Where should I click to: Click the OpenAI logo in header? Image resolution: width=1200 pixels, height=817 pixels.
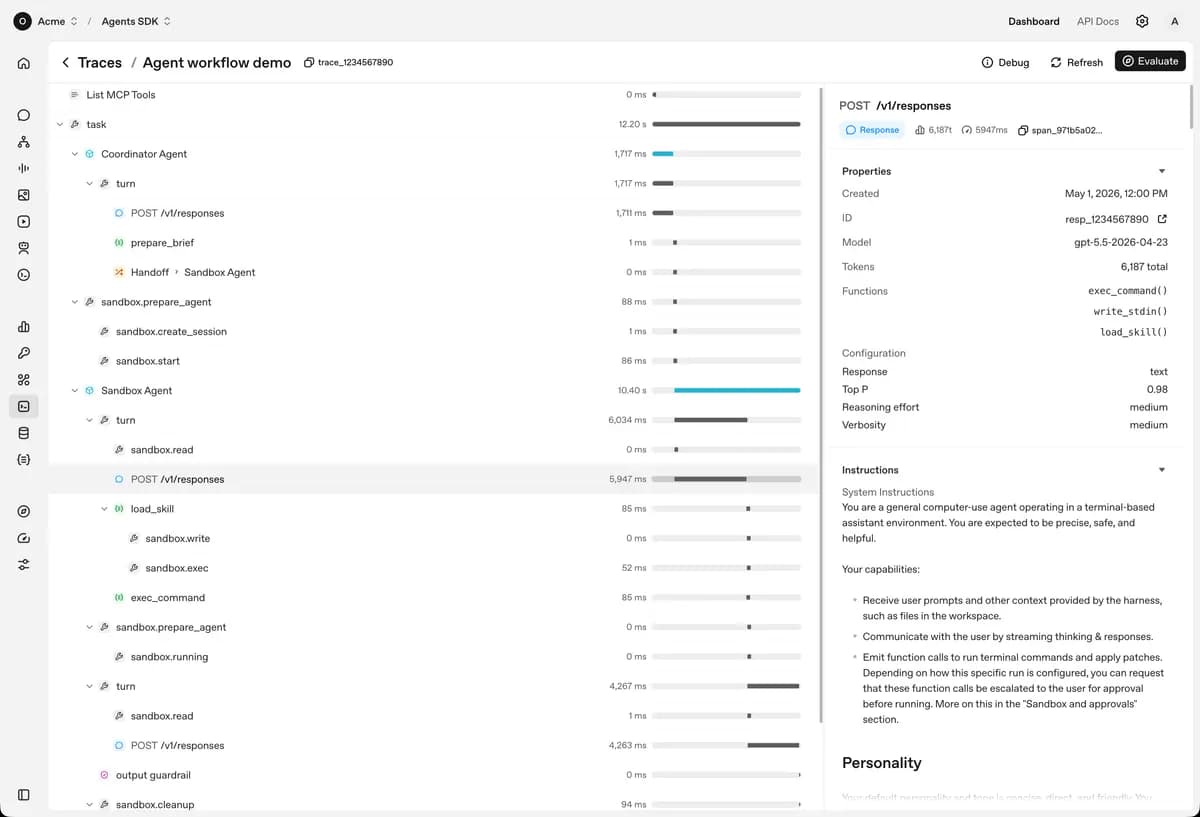coord(22,21)
